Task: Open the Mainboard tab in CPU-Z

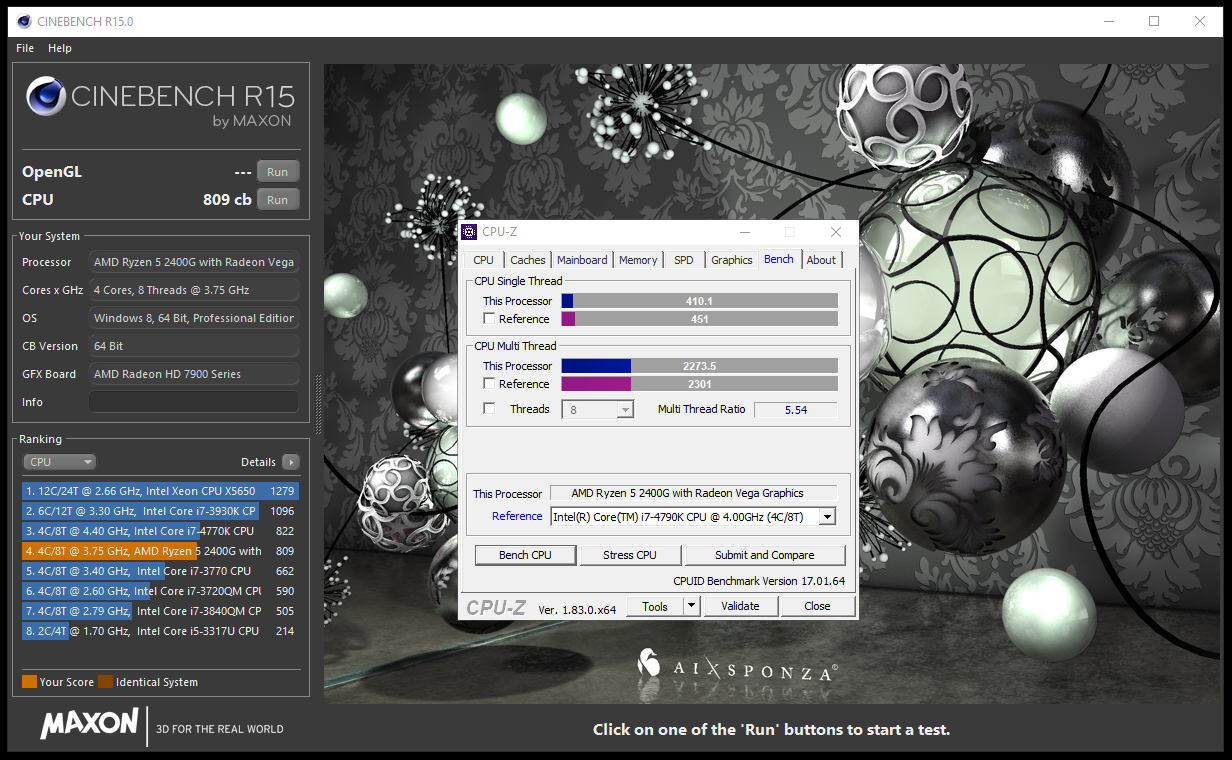Action: pos(582,260)
